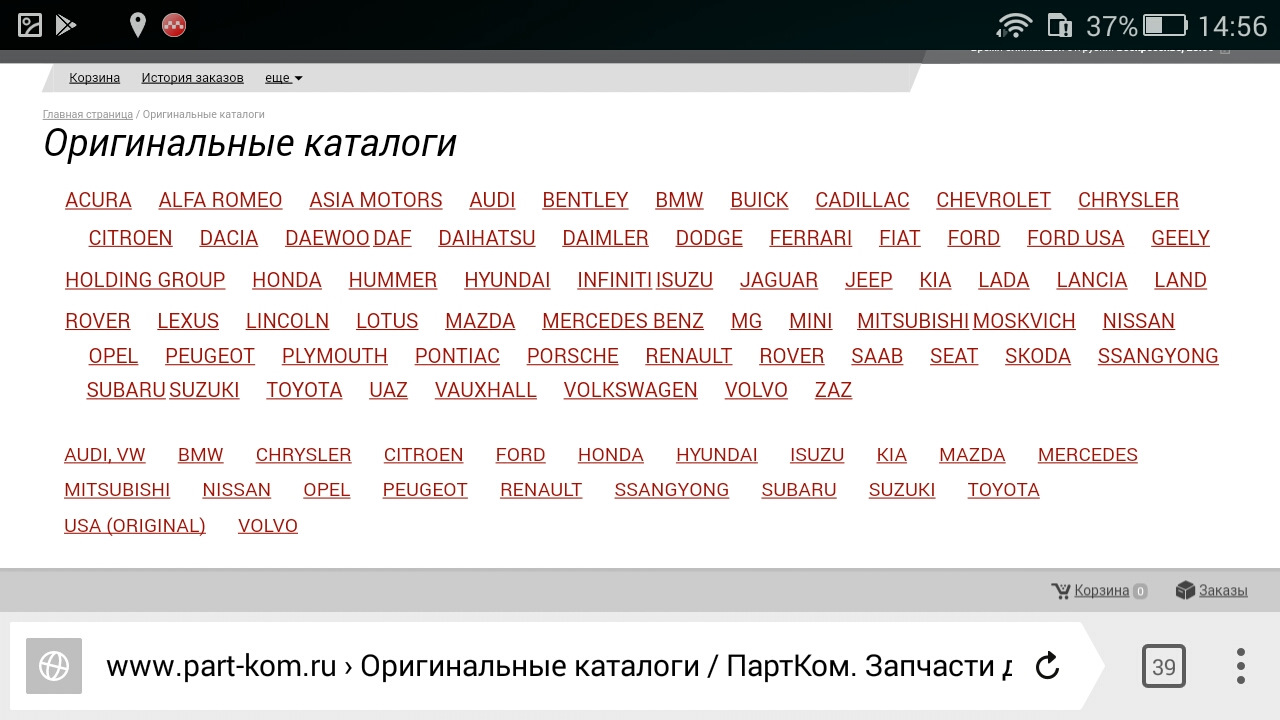
Task: Reload the page with the refresh arrow
Action: pos(1047,666)
